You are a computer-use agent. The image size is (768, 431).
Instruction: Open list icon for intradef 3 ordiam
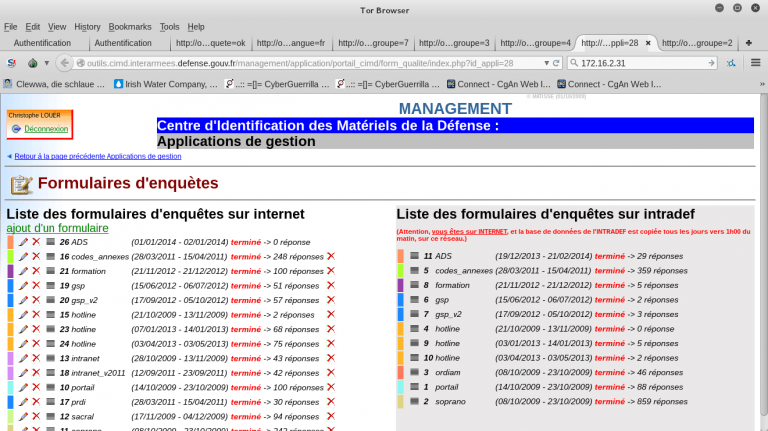[414, 372]
